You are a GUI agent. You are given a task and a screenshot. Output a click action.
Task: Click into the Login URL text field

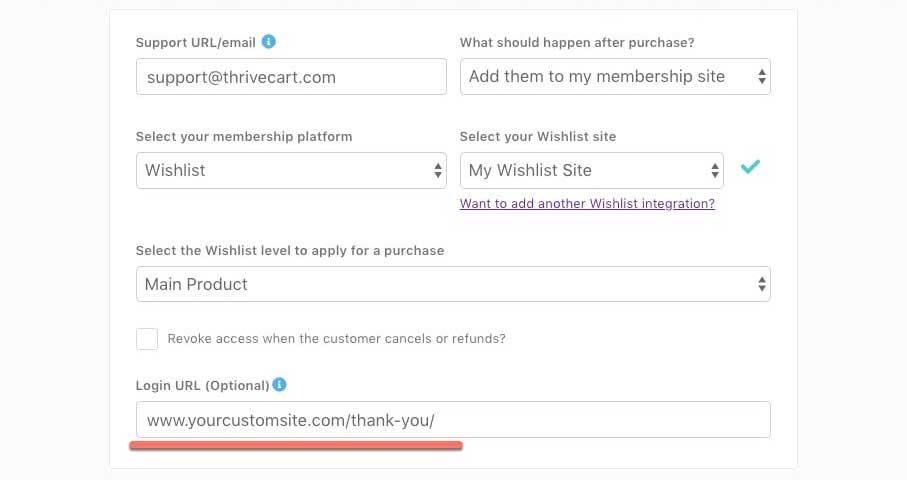pyautogui.click(x=452, y=420)
